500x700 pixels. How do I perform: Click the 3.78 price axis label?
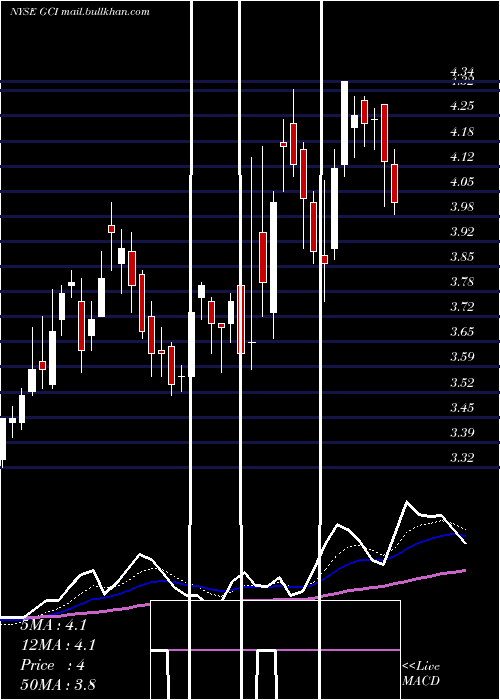(x=462, y=282)
